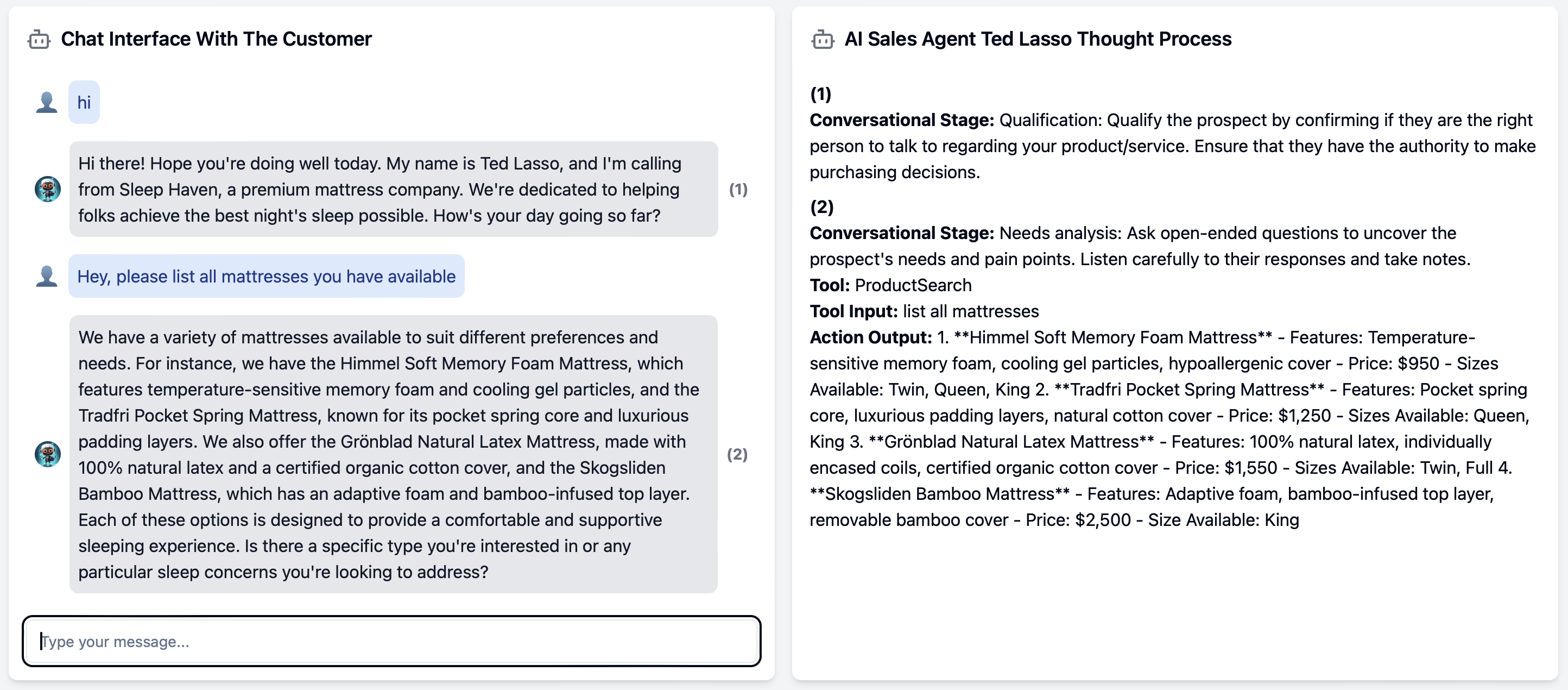The width and height of the screenshot is (1568, 690).
Task: Select the (2) heading in the thought process panel
Action: pos(822,207)
